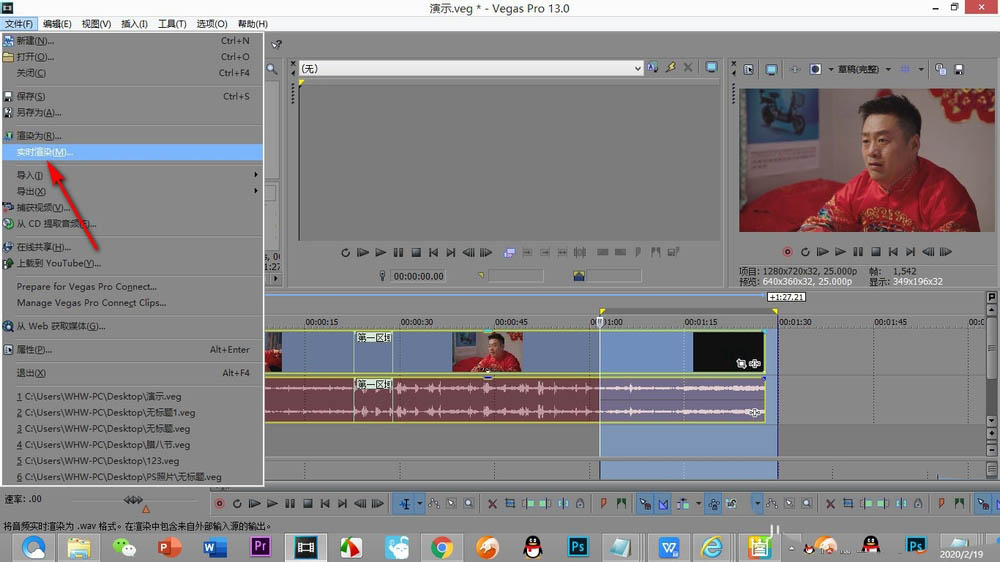Stop playback in the video preview panel
Image resolution: width=1000 pixels, height=562 pixels.
(876, 252)
